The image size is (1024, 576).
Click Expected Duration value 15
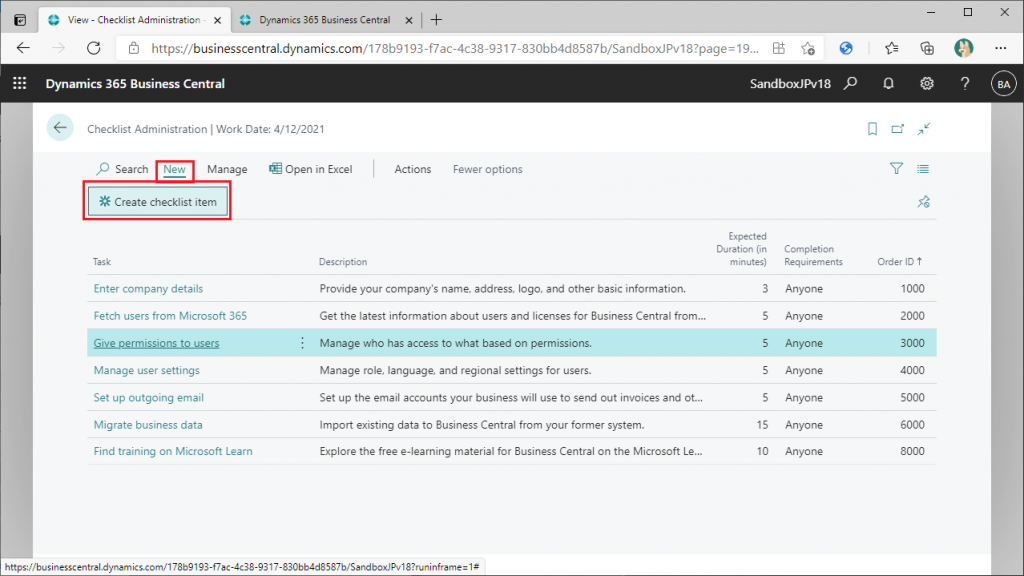[x=762, y=425]
